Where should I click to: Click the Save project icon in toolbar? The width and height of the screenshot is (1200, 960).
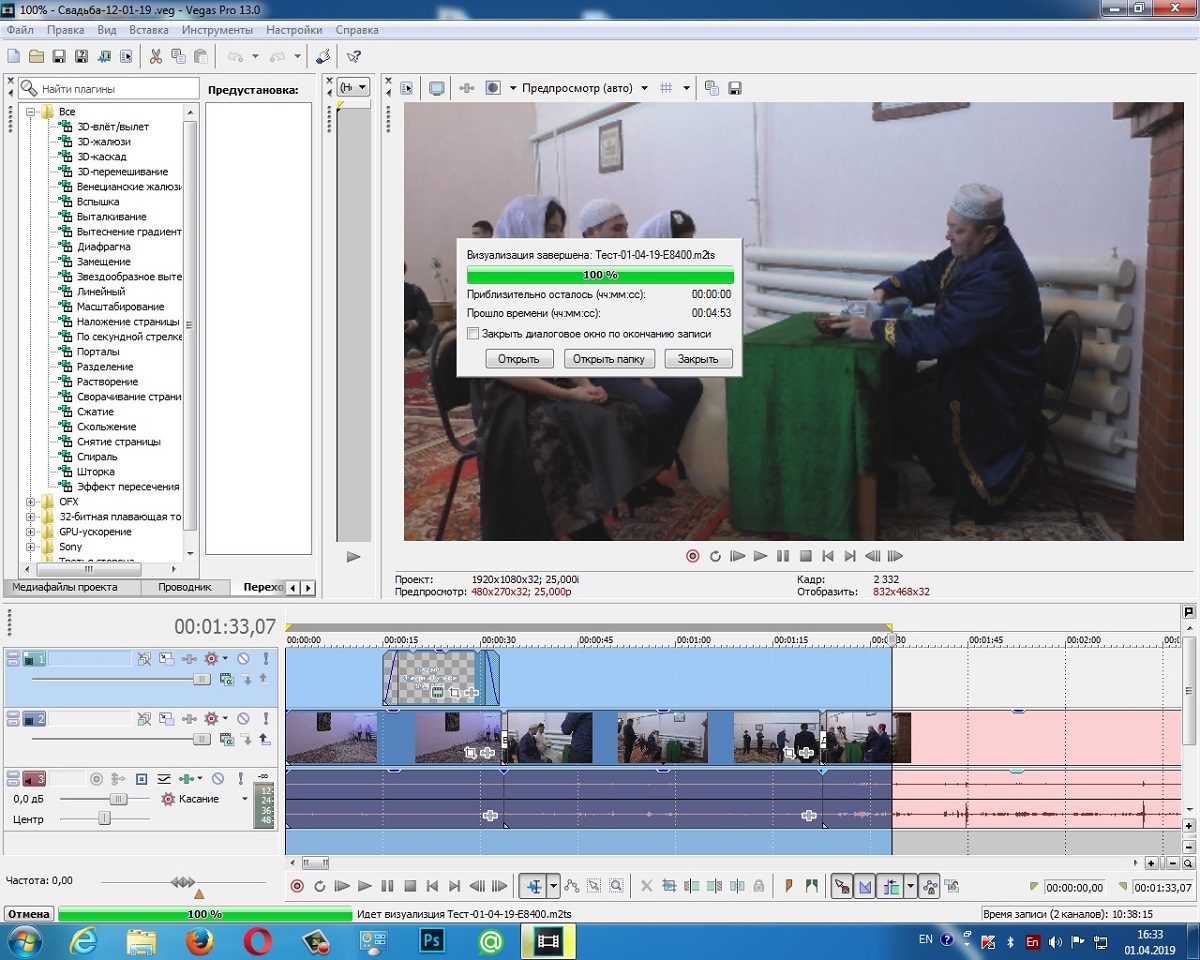click(x=59, y=57)
